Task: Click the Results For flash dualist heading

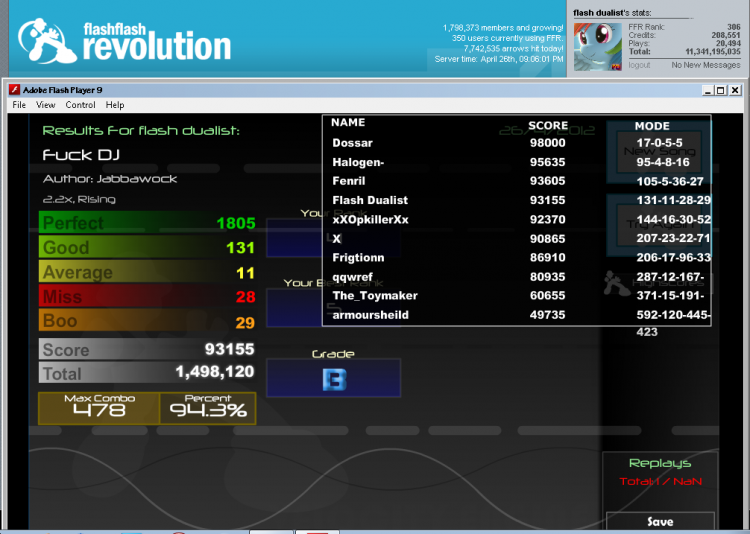Action: point(141,131)
